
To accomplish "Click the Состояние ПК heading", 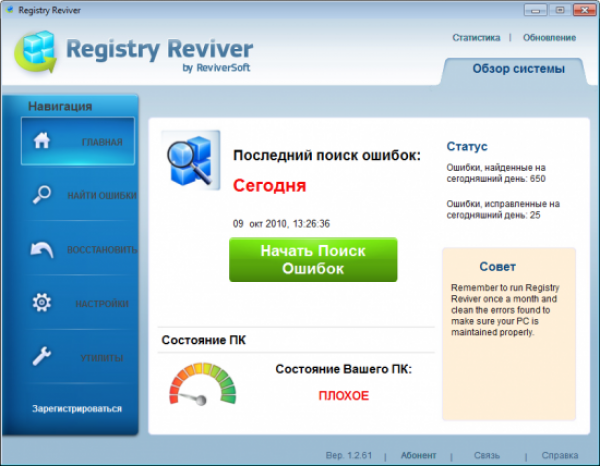I will pyautogui.click(x=203, y=340).
